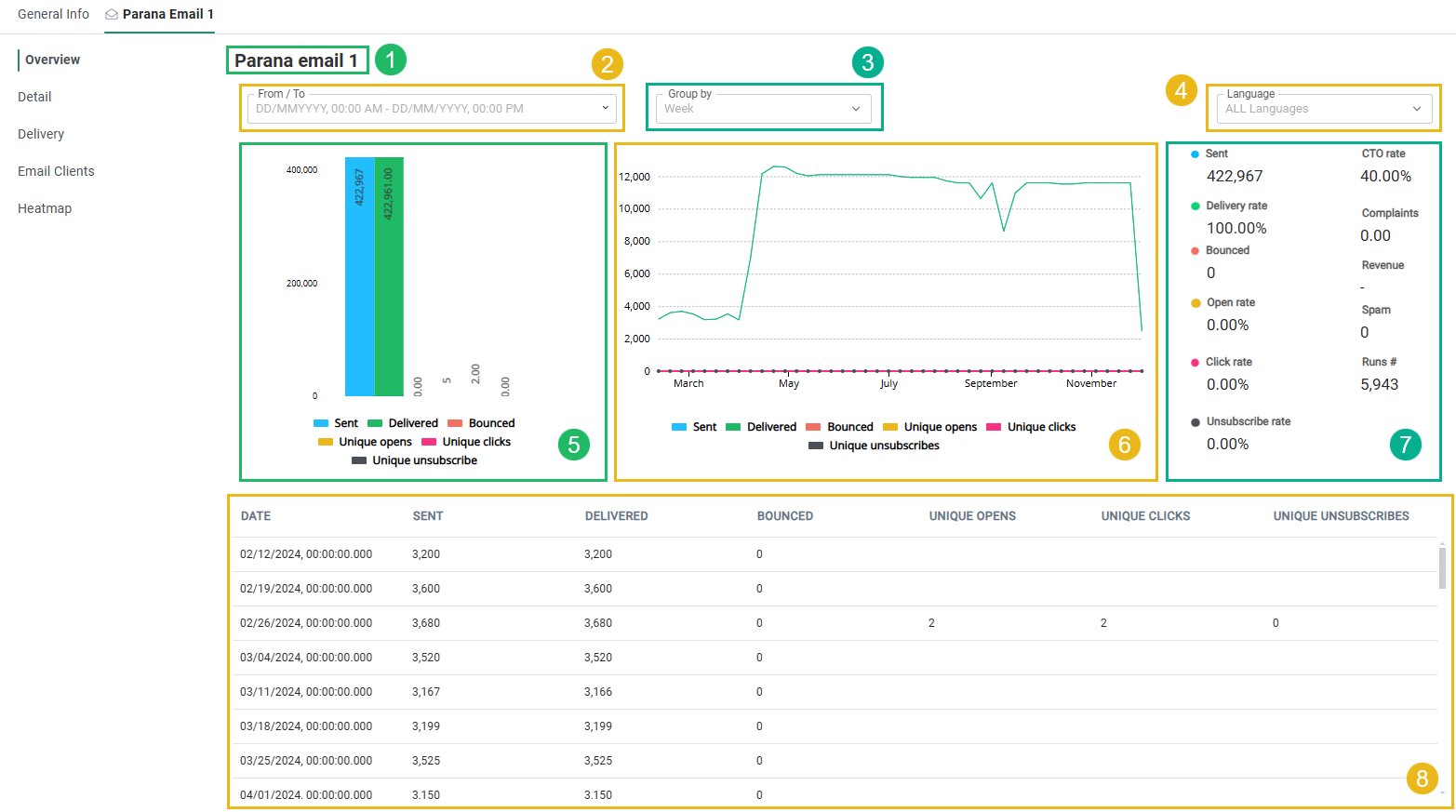Viewport: 1456px width, 812px height.
Task: Click the green numbered marker 7
Action: [1405, 445]
